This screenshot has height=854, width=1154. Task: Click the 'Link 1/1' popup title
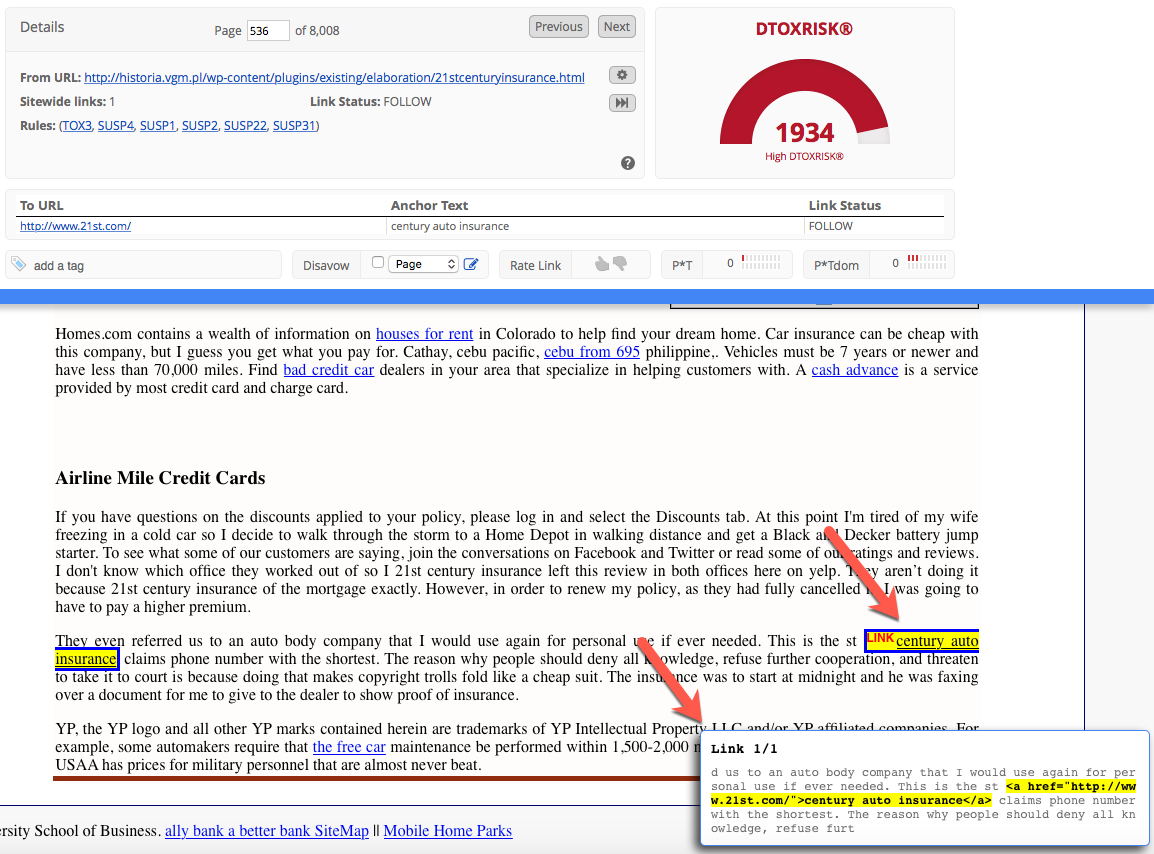pyautogui.click(x=744, y=749)
